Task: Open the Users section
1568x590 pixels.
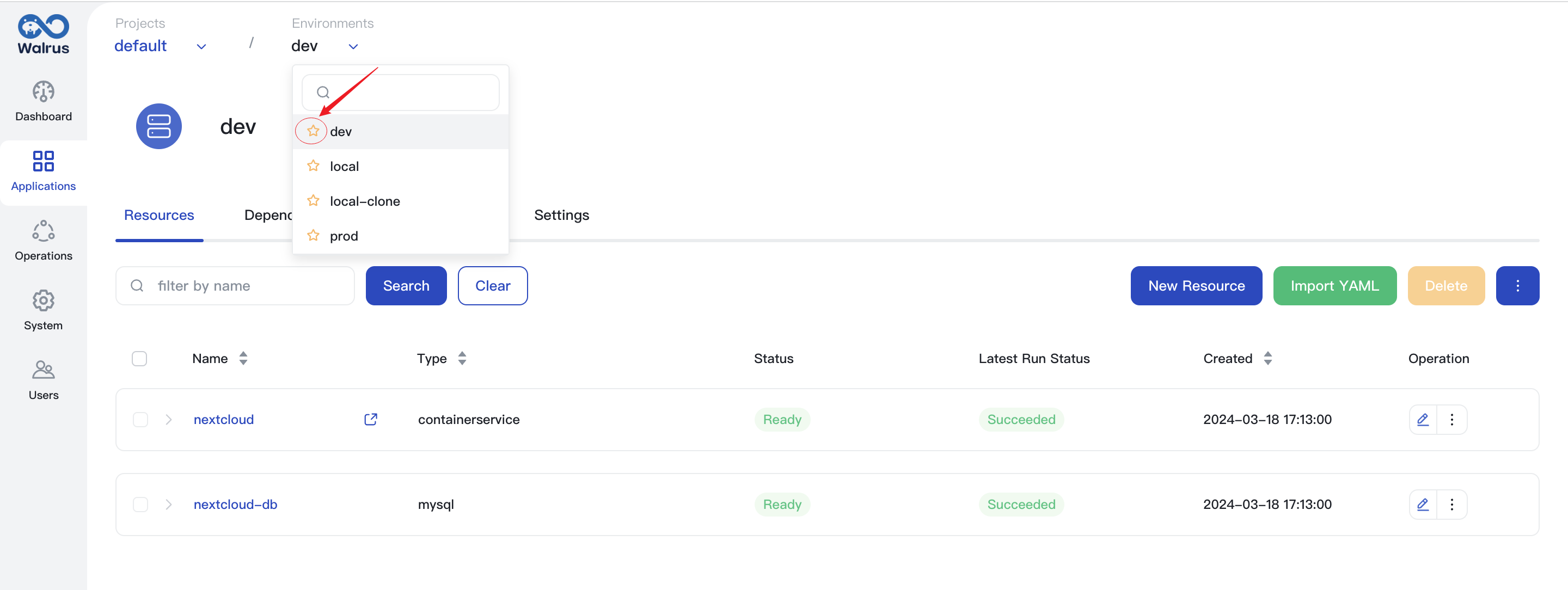Action: coord(43,379)
